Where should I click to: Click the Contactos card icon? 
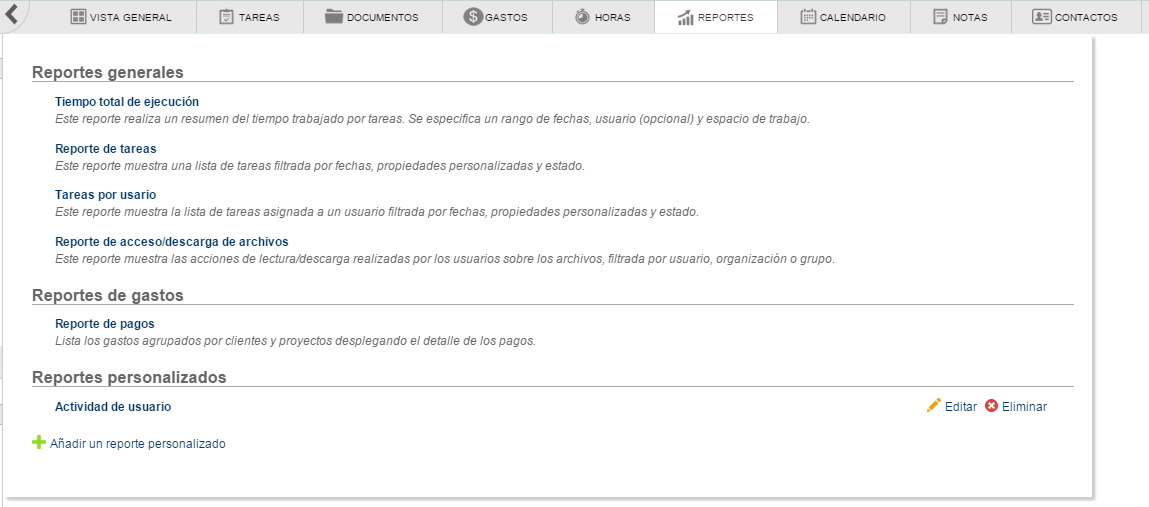(x=1041, y=17)
